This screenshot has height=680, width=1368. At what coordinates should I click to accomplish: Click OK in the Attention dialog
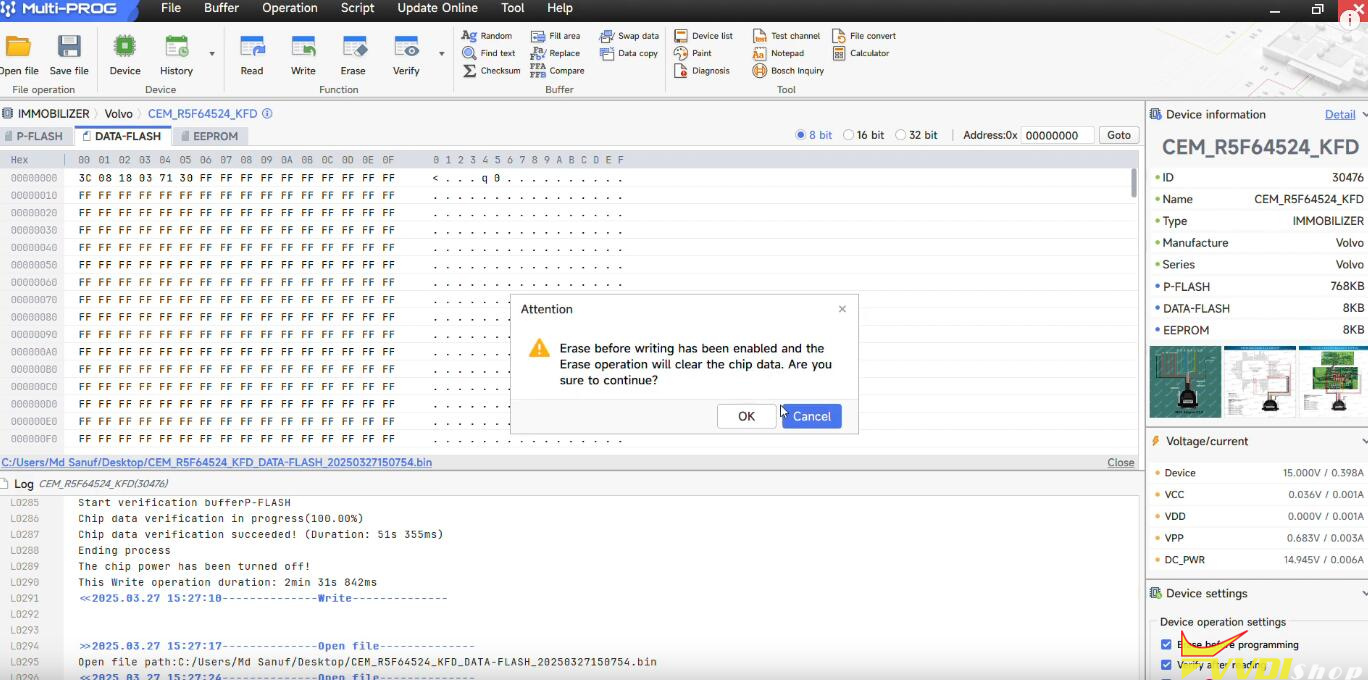(746, 416)
